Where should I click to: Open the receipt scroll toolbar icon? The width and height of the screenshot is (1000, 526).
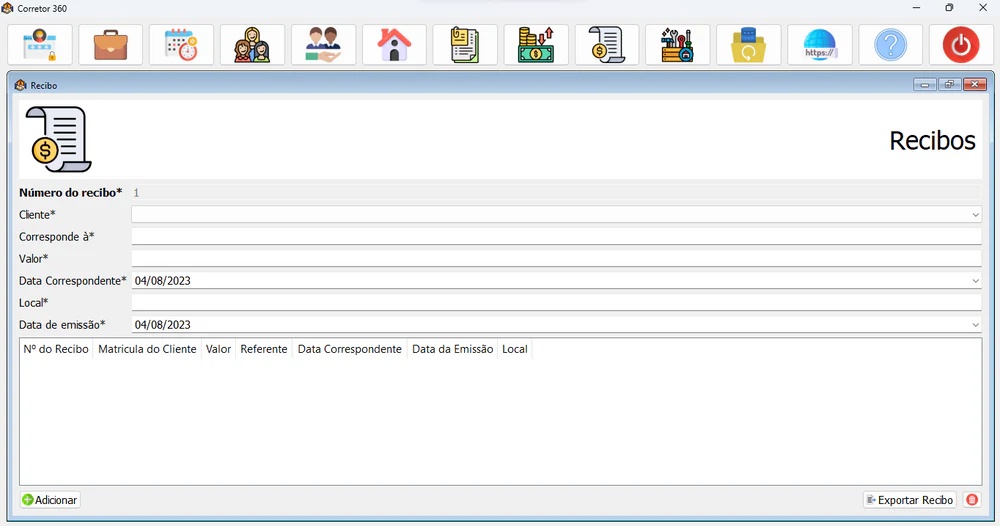point(607,45)
